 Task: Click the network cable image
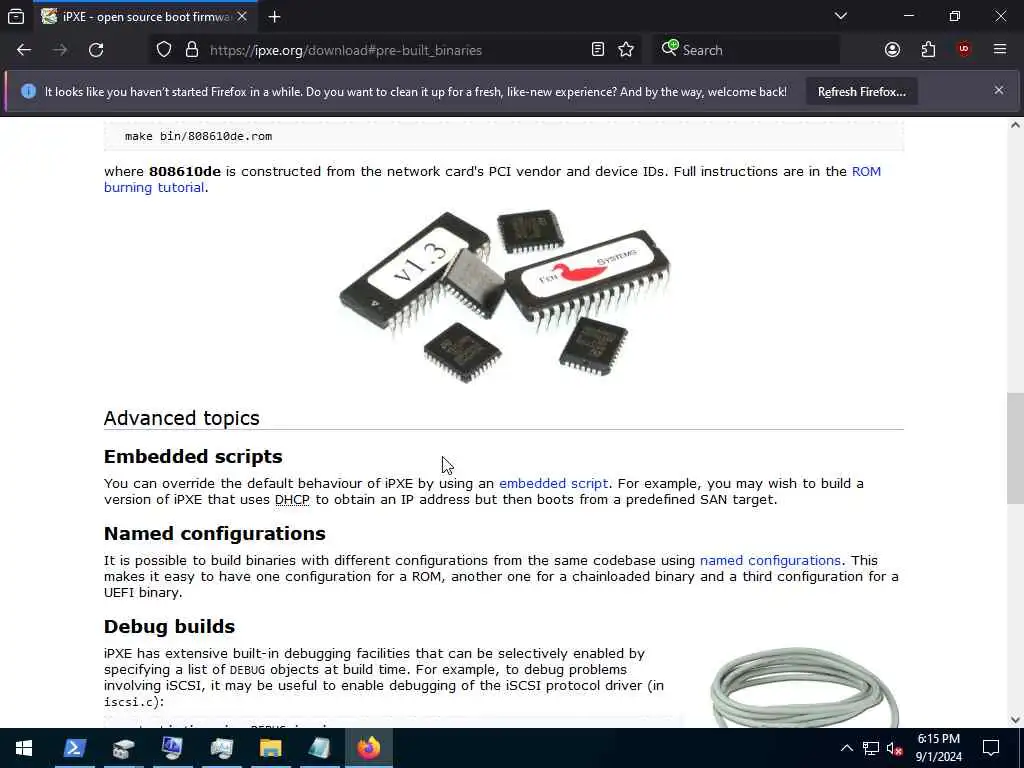click(804, 686)
